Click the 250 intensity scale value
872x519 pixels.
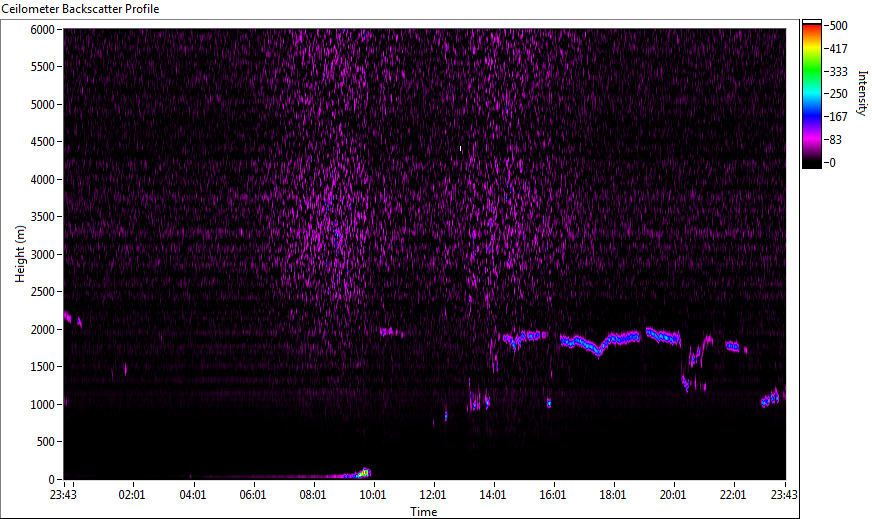[838, 94]
